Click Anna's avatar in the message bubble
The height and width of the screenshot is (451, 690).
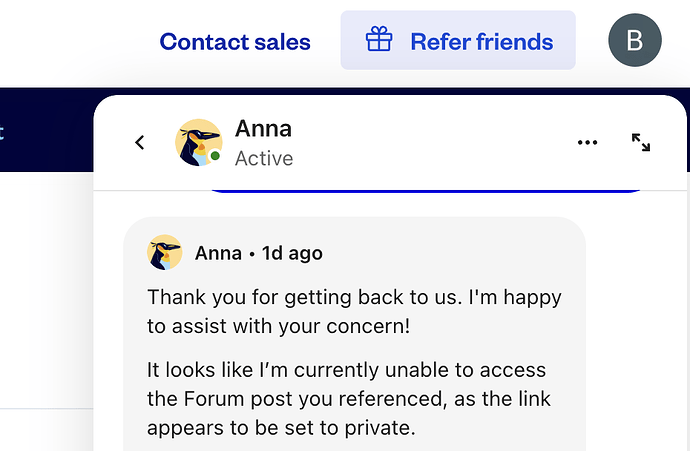165,253
